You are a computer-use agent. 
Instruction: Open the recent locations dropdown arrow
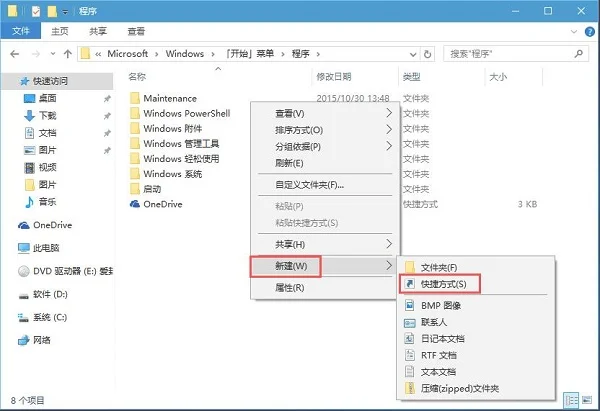(x=53, y=54)
